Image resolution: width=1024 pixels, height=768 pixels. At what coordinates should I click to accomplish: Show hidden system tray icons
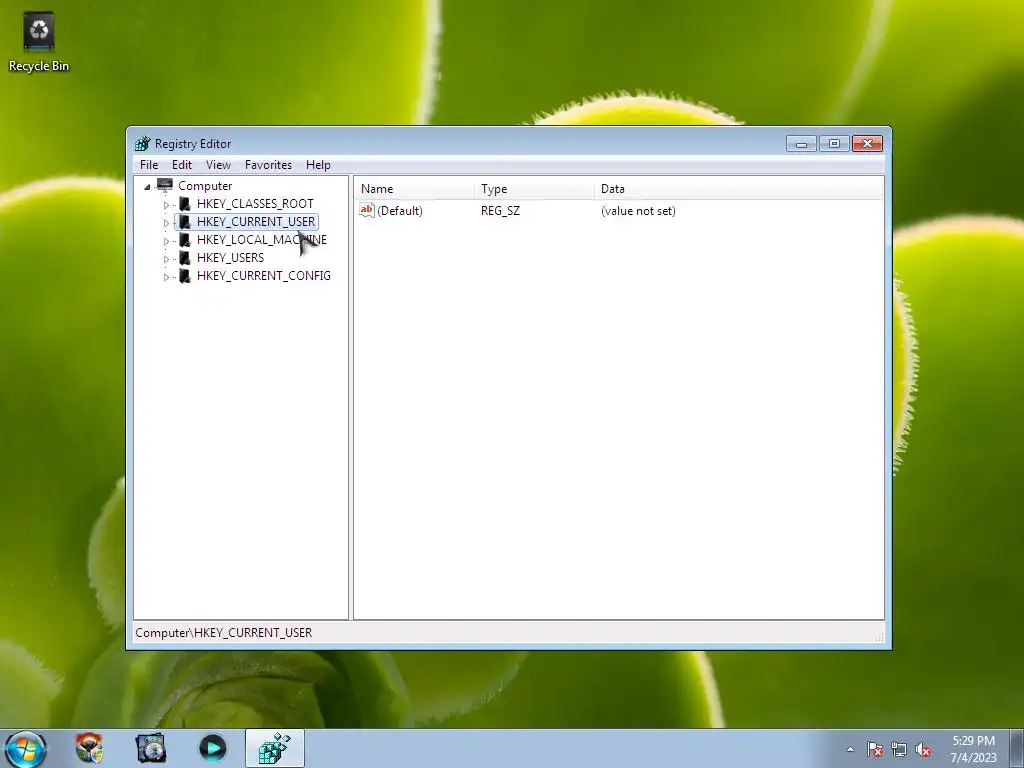click(x=850, y=749)
